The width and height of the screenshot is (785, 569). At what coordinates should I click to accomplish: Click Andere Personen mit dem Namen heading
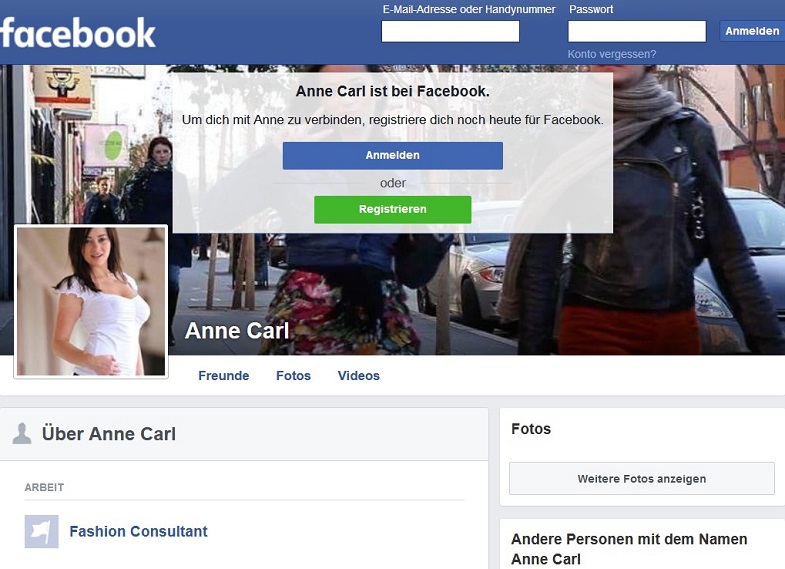629,549
